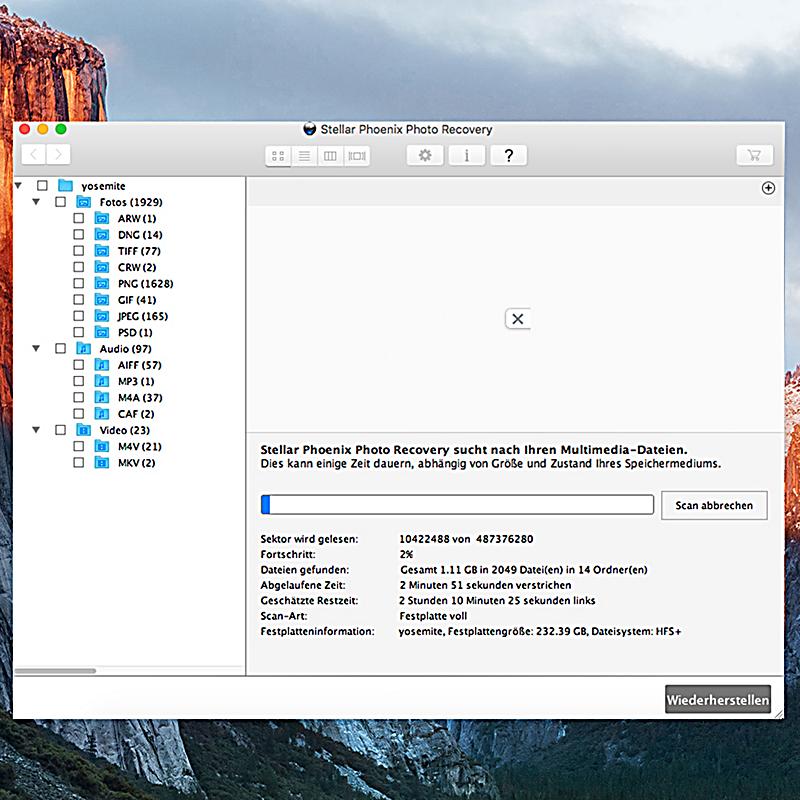800x800 pixels.
Task: Click the AIFF folder icon
Action: click(102, 365)
